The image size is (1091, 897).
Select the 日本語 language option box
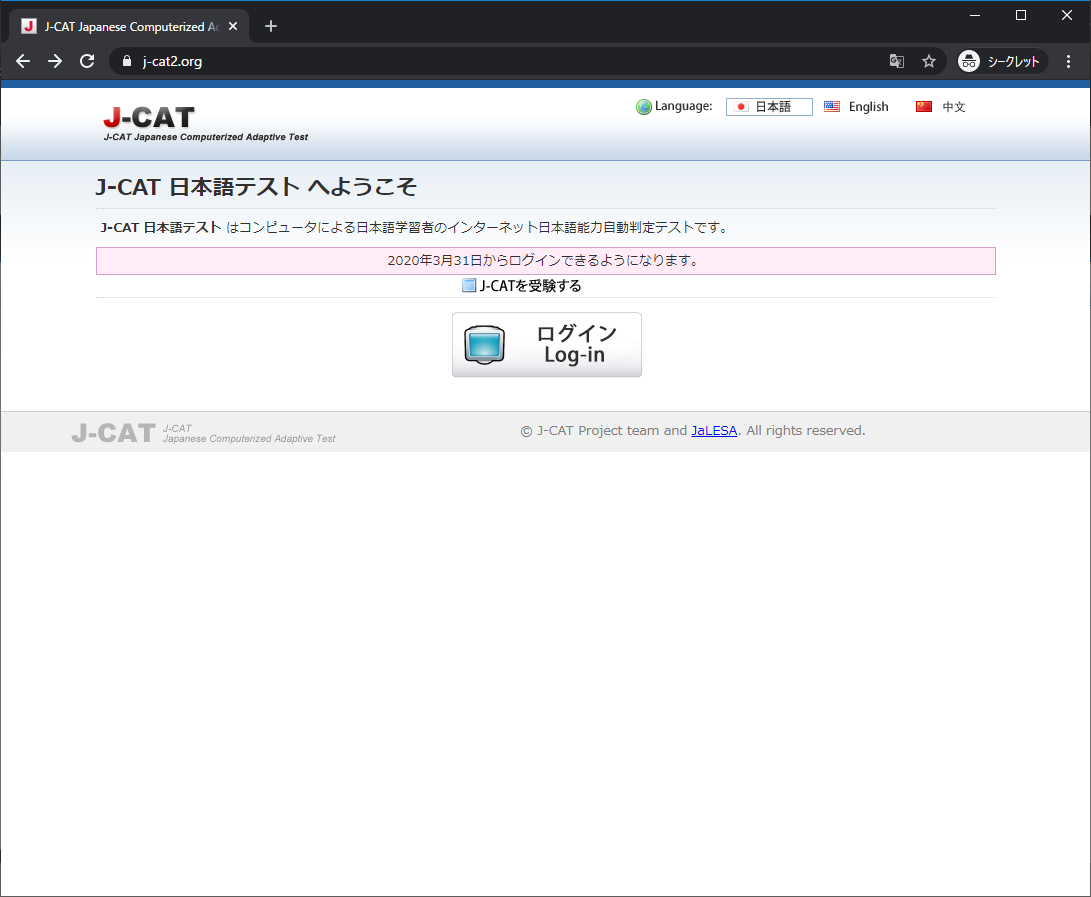pyautogui.click(x=769, y=106)
